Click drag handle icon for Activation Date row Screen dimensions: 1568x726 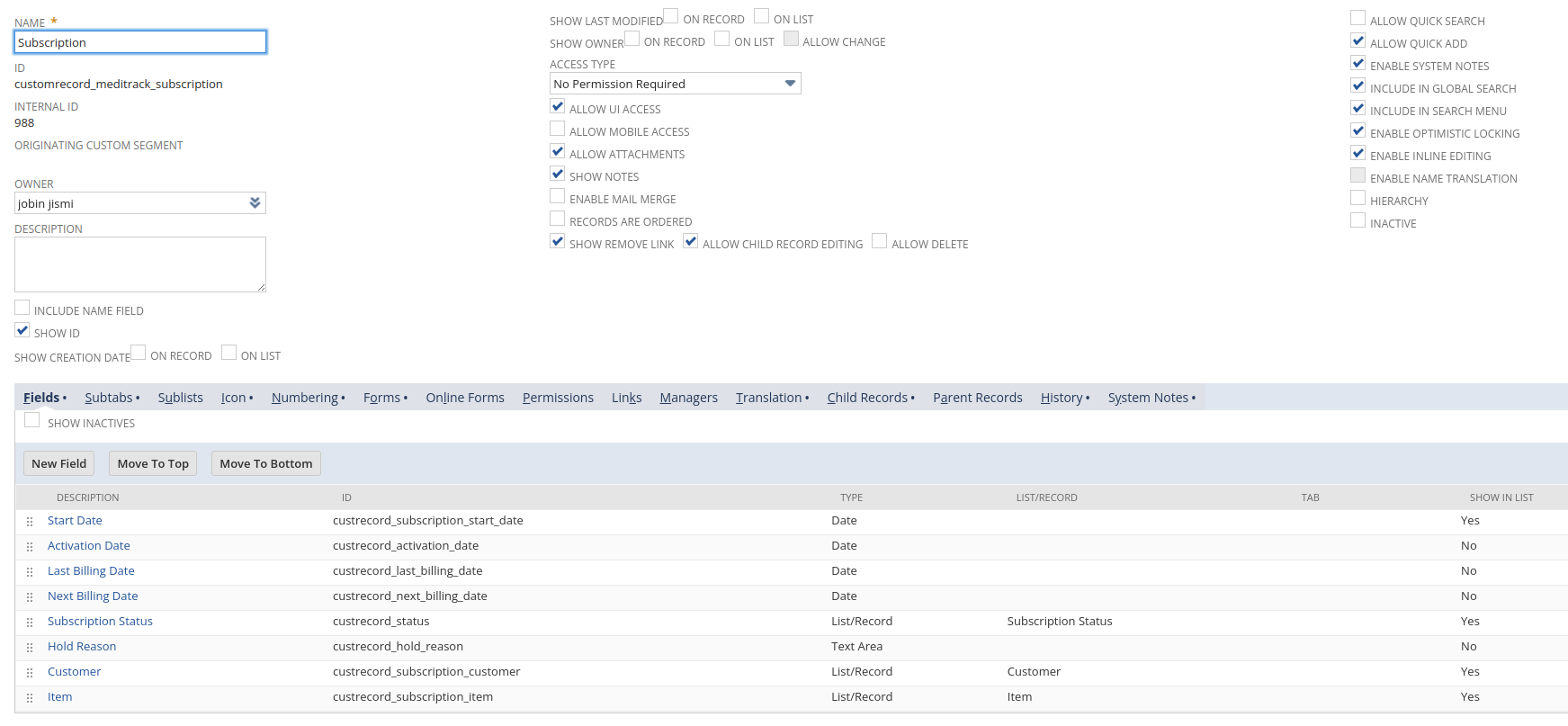(30, 547)
